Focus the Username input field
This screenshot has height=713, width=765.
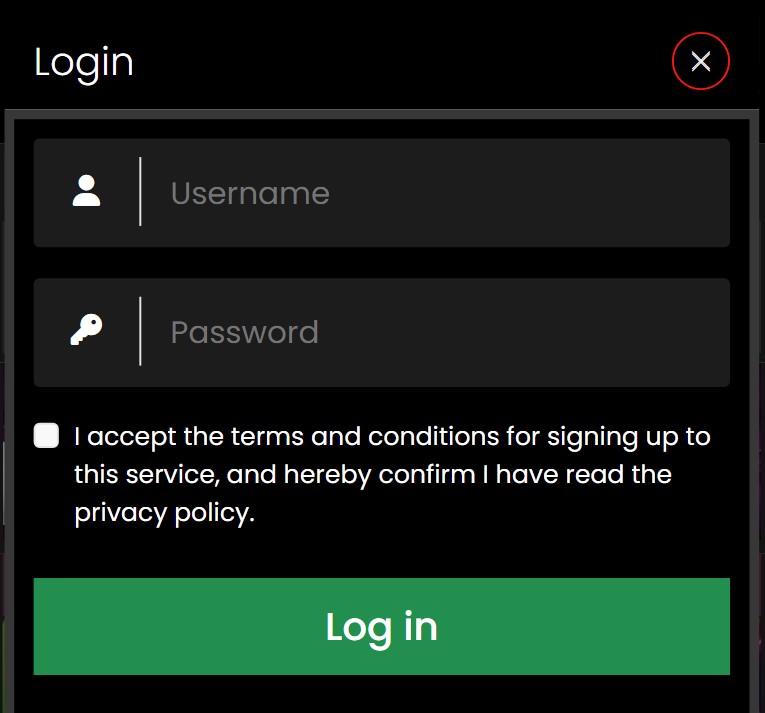pyautogui.click(x=382, y=193)
